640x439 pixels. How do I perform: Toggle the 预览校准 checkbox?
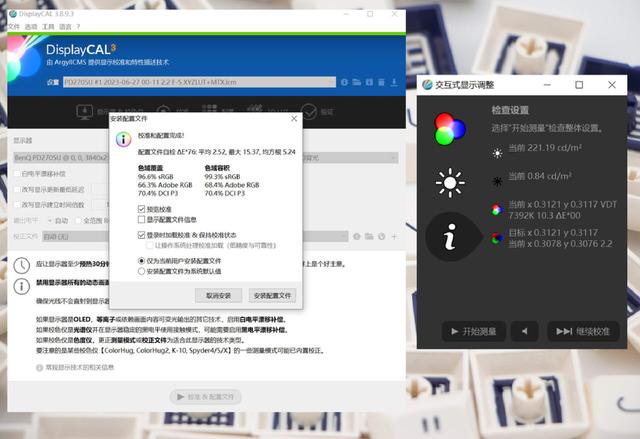(x=142, y=209)
